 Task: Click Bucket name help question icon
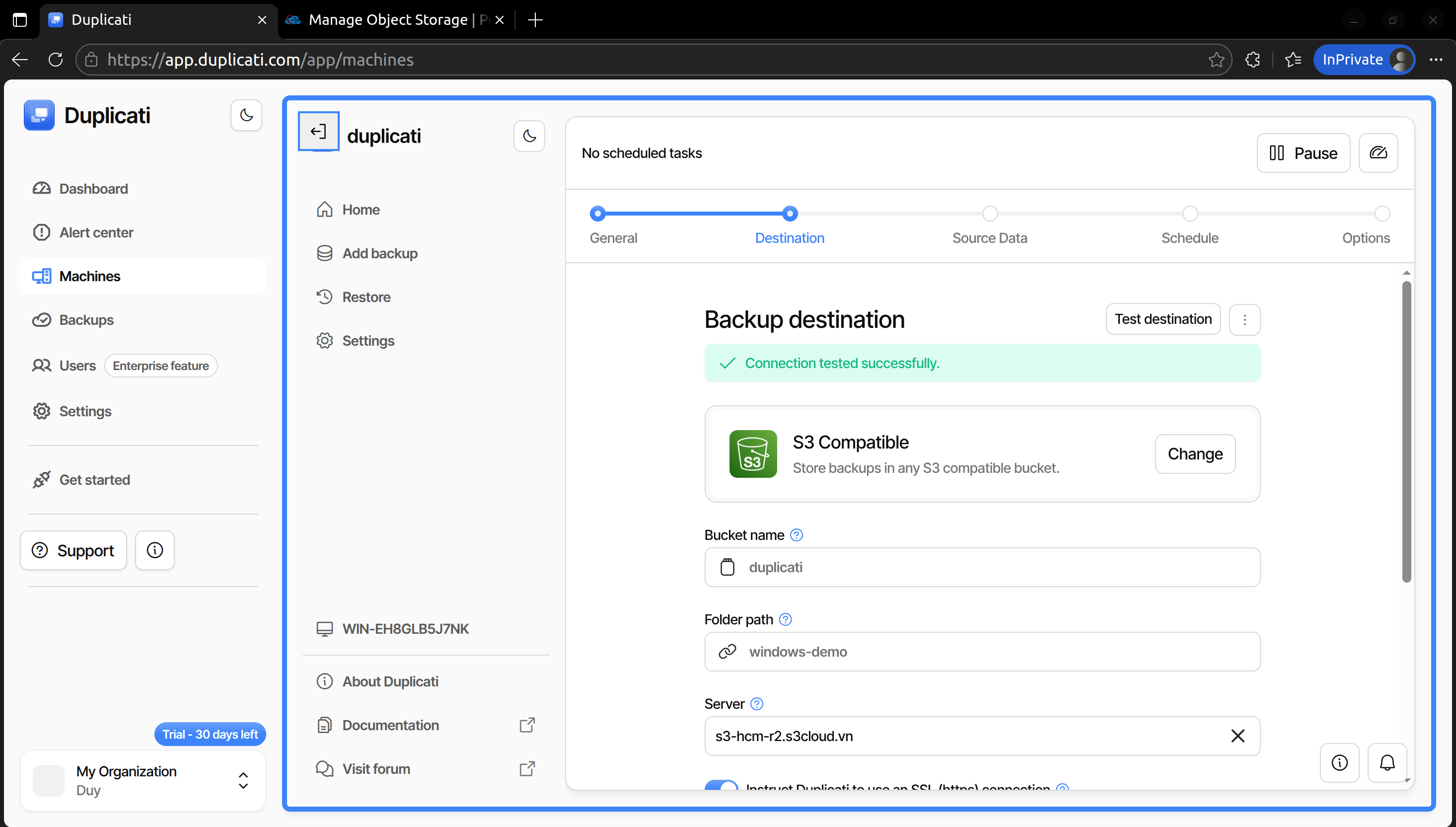point(796,535)
